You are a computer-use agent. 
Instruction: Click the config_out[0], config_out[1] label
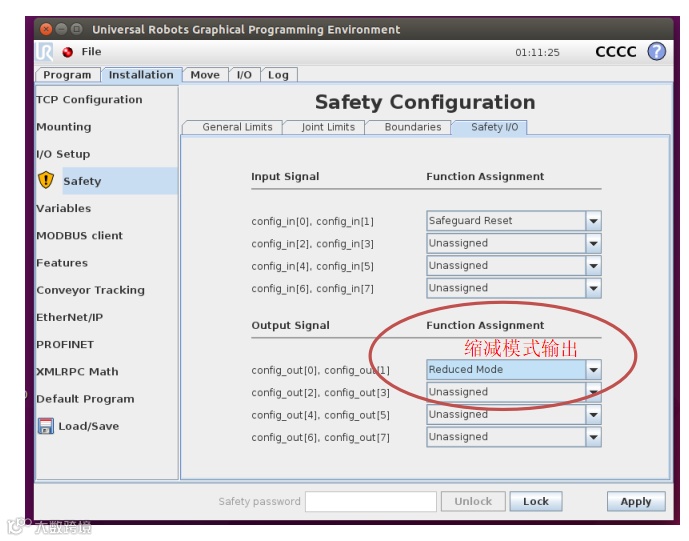[320, 370]
